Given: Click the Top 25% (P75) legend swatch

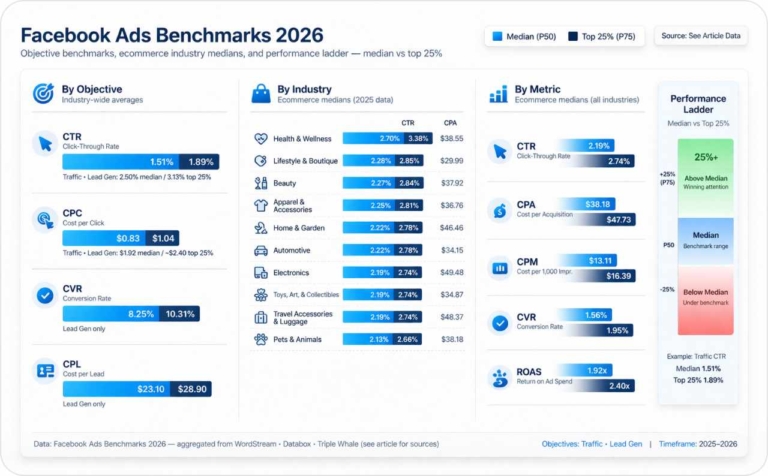Looking at the screenshot, I should (x=573, y=36).
